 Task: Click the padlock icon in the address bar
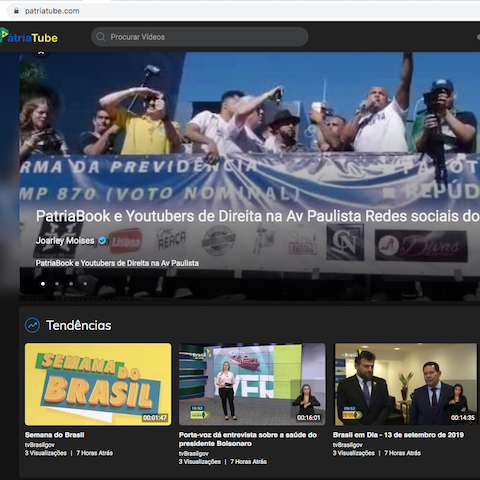pyautogui.click(x=16, y=11)
